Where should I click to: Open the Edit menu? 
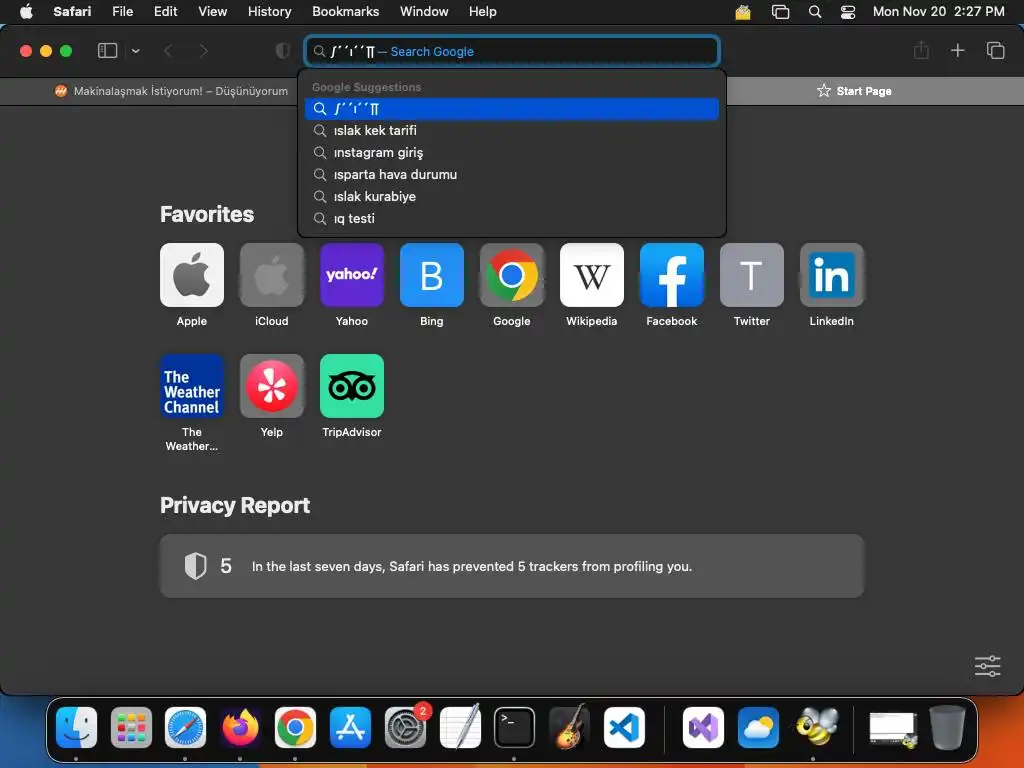click(165, 12)
